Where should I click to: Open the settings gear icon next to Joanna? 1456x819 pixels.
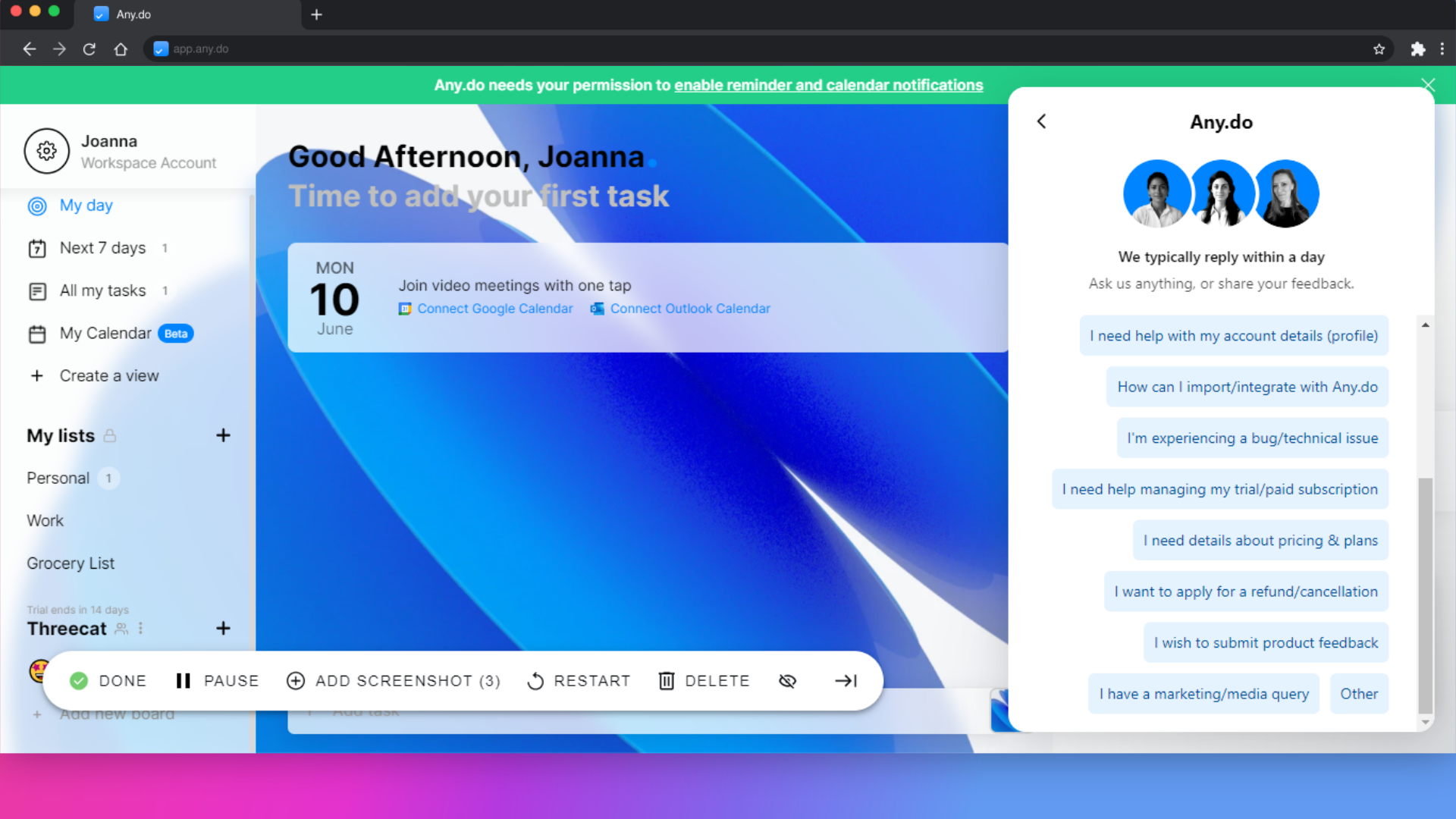(46, 151)
